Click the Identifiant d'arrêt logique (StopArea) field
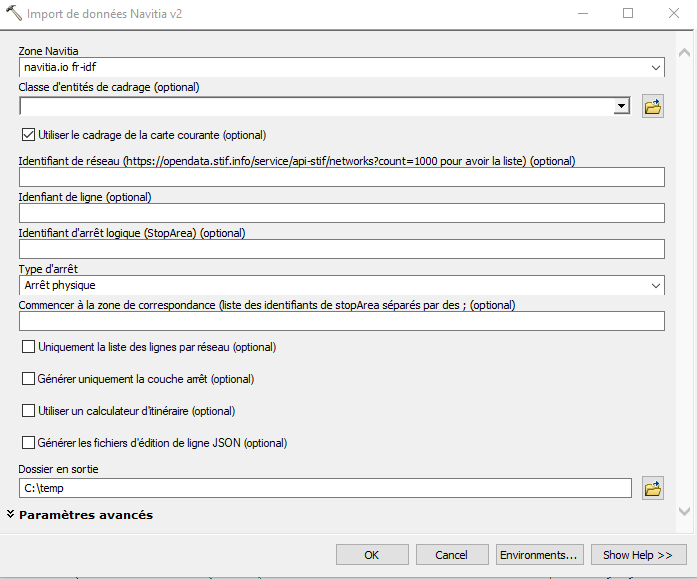697x579 pixels. coord(341,249)
